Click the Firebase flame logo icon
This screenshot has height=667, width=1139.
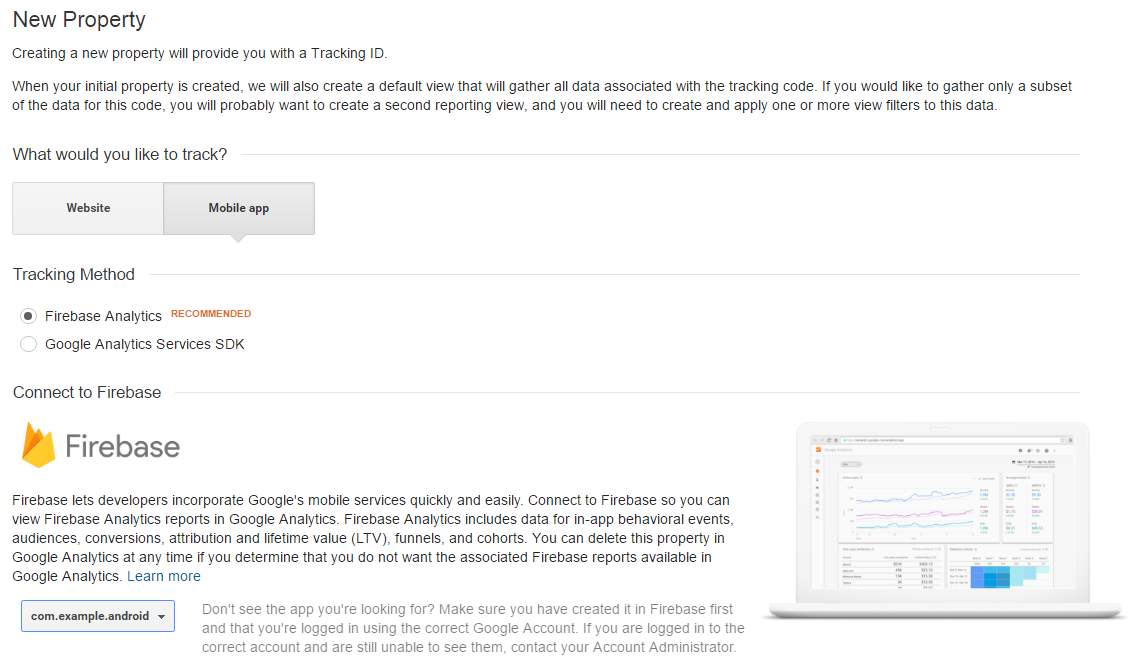[x=38, y=445]
